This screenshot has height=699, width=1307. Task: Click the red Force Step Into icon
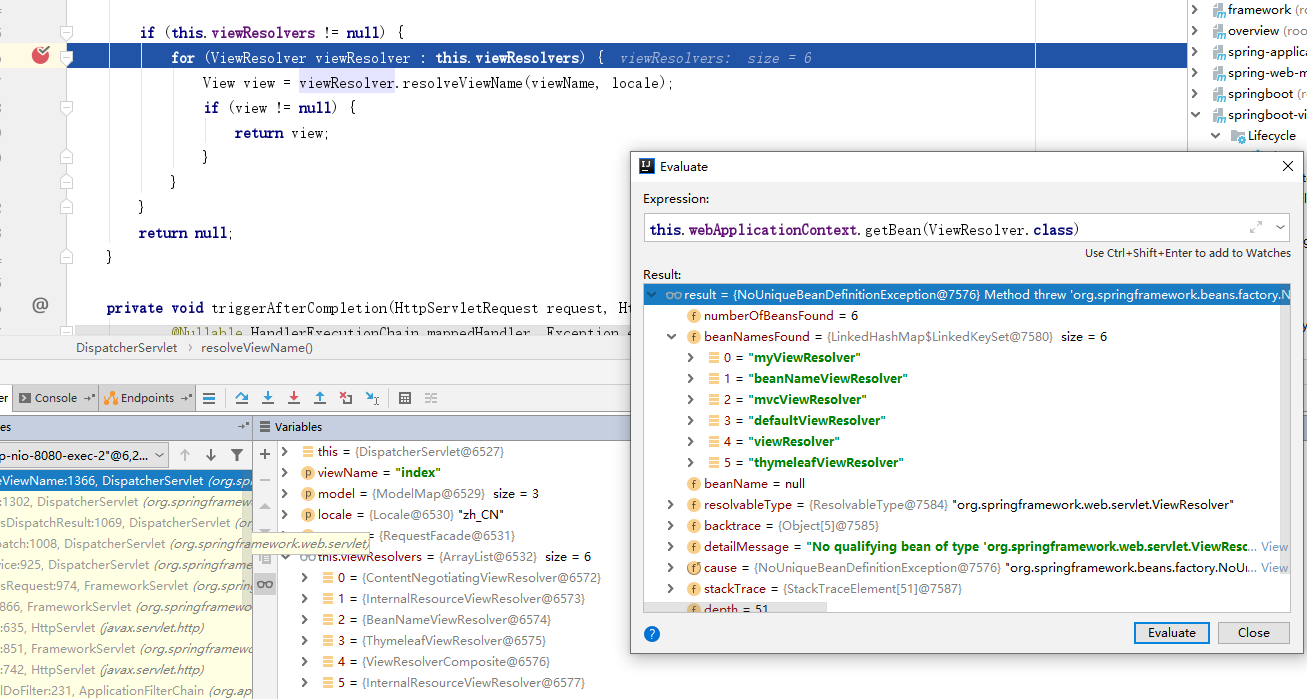(x=294, y=398)
